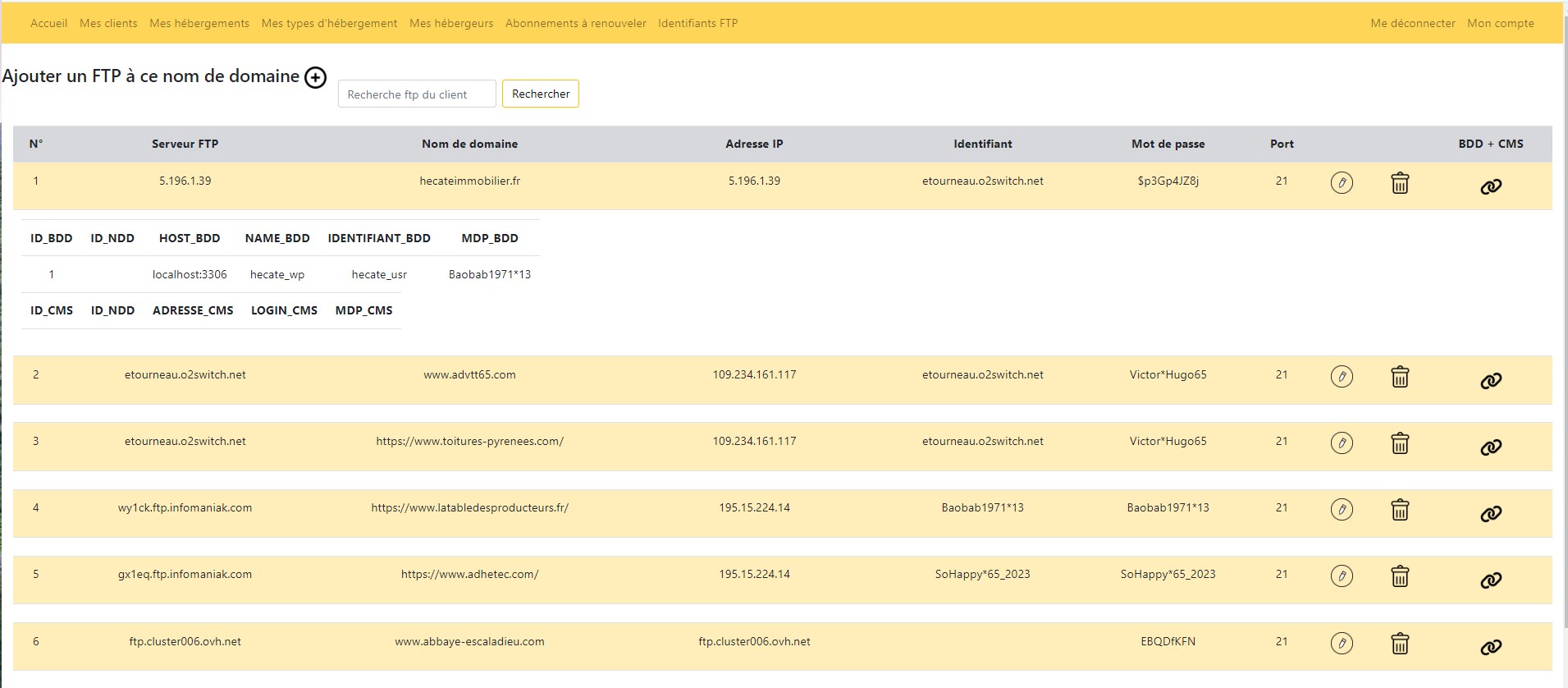Click Serveur FTP column header
1568x688 pixels.
(185, 144)
